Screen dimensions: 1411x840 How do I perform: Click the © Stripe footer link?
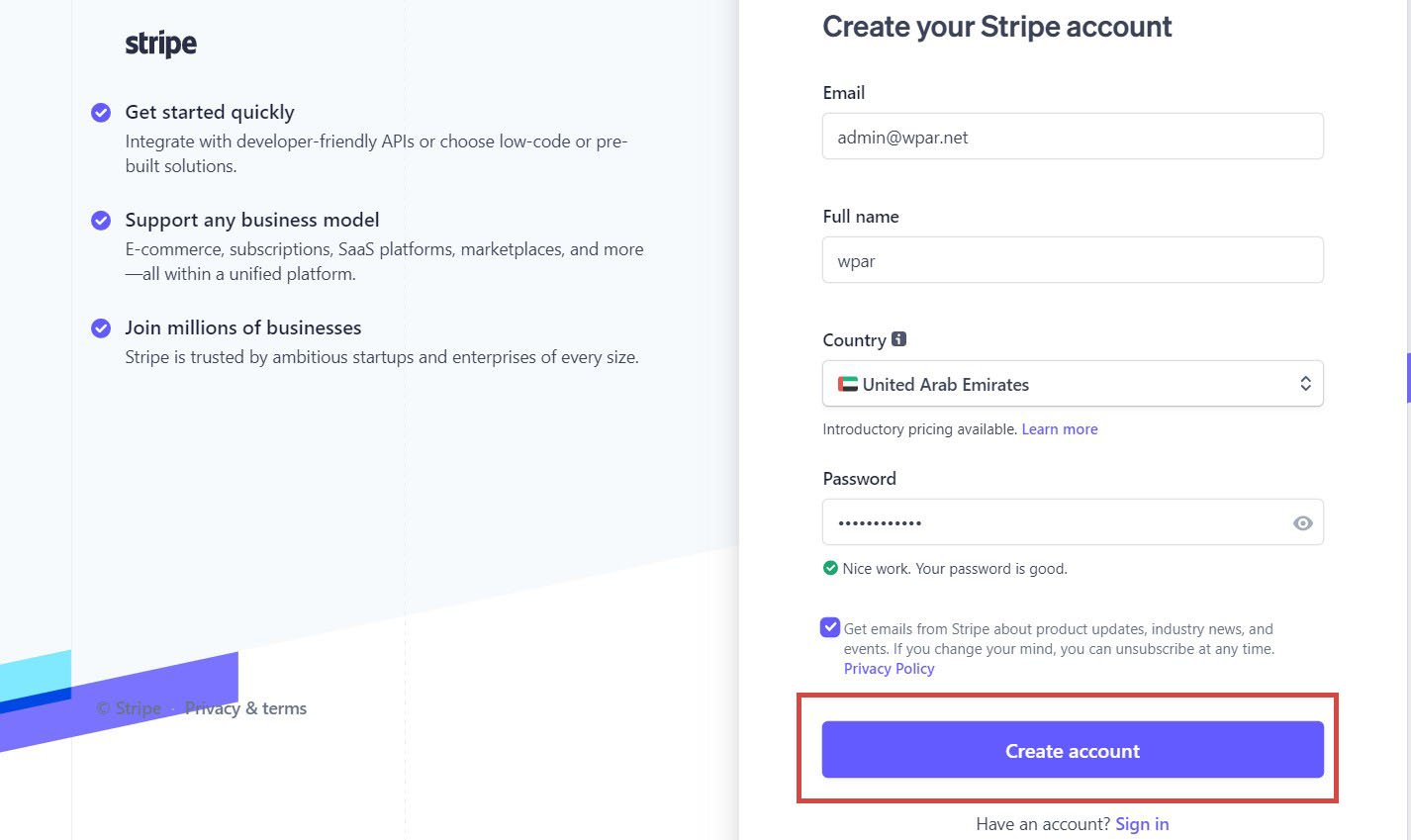(x=129, y=708)
